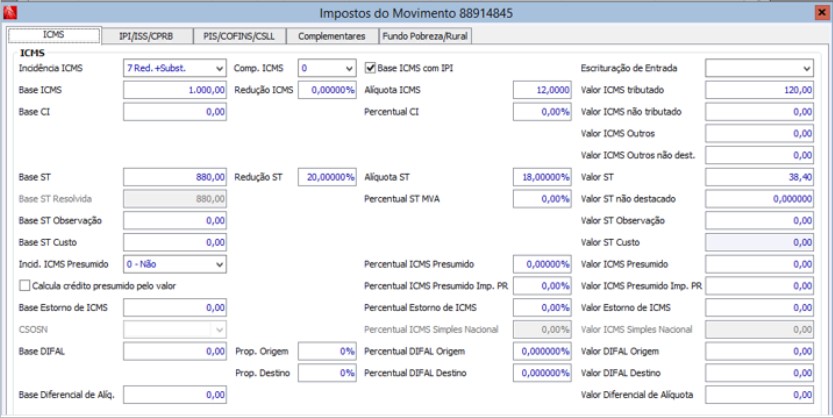Select the ICMS tab

pos(54,35)
